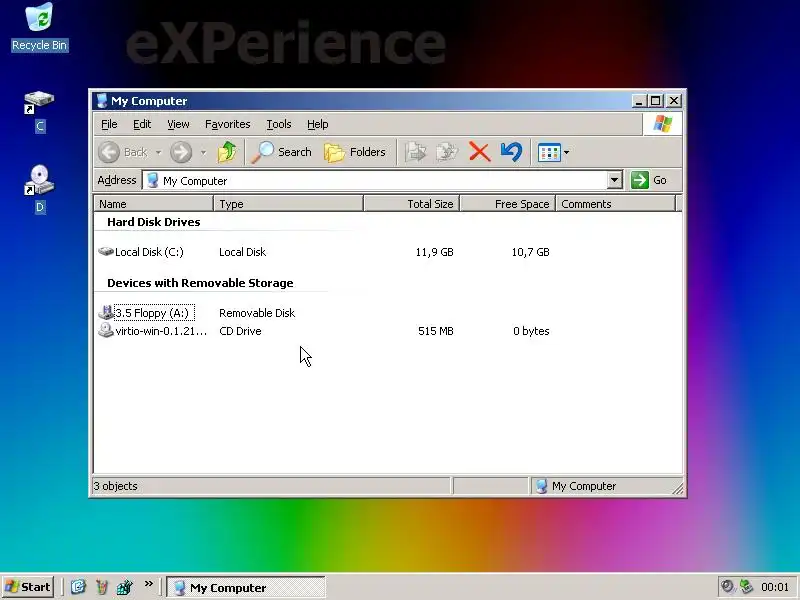Click the first system tray icon

(x=727, y=587)
